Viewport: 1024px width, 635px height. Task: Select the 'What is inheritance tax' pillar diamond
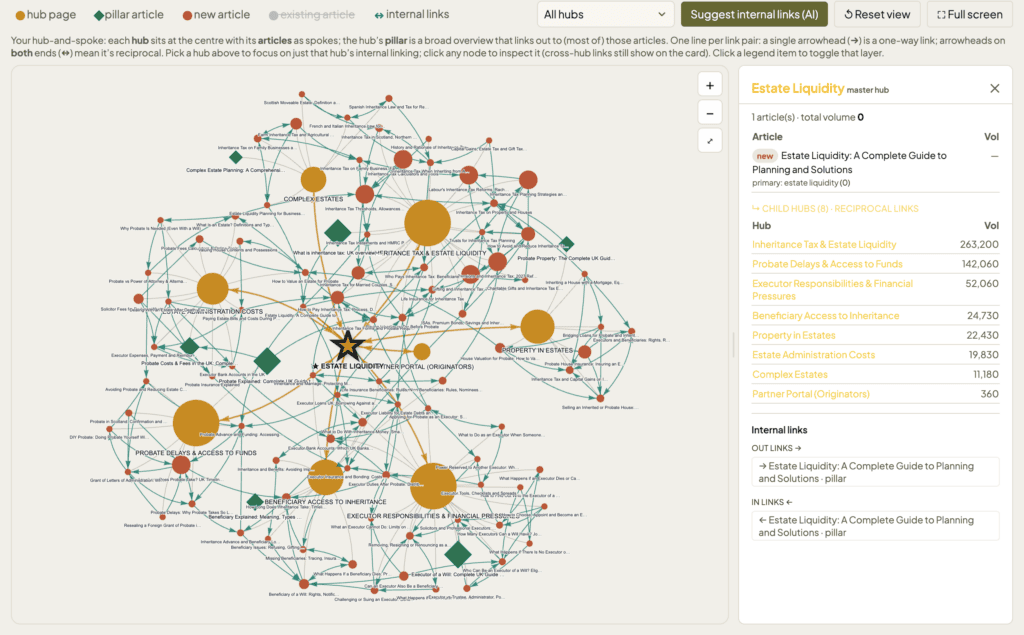[x=338, y=231]
